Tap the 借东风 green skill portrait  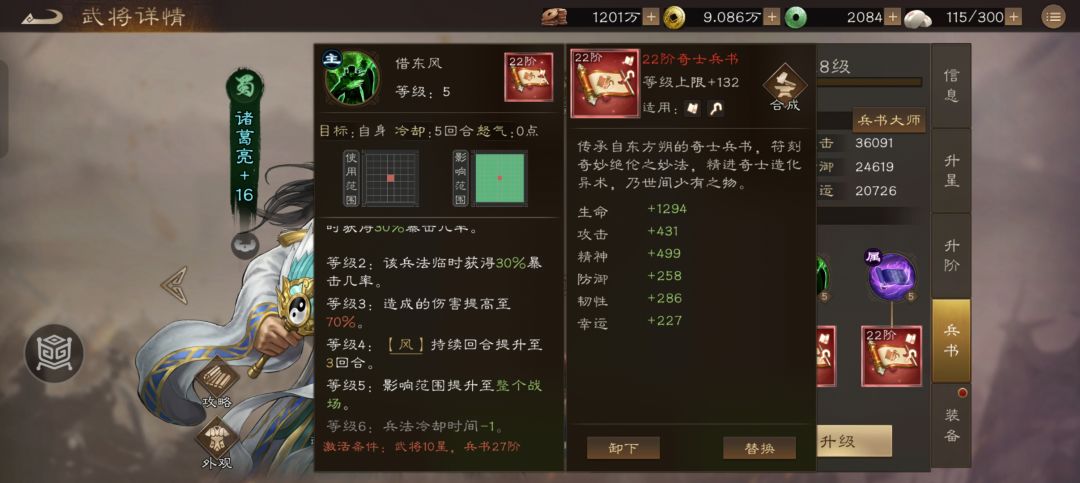[352, 77]
